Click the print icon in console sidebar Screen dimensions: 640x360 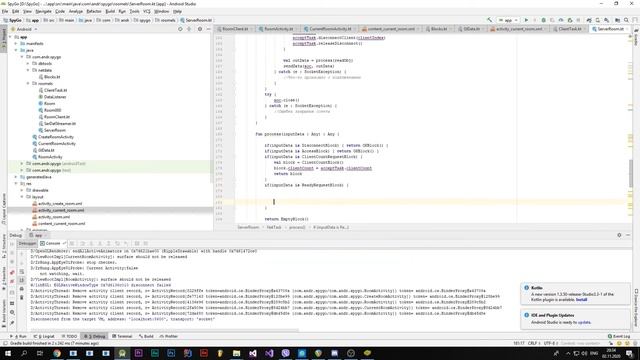coord(22,289)
